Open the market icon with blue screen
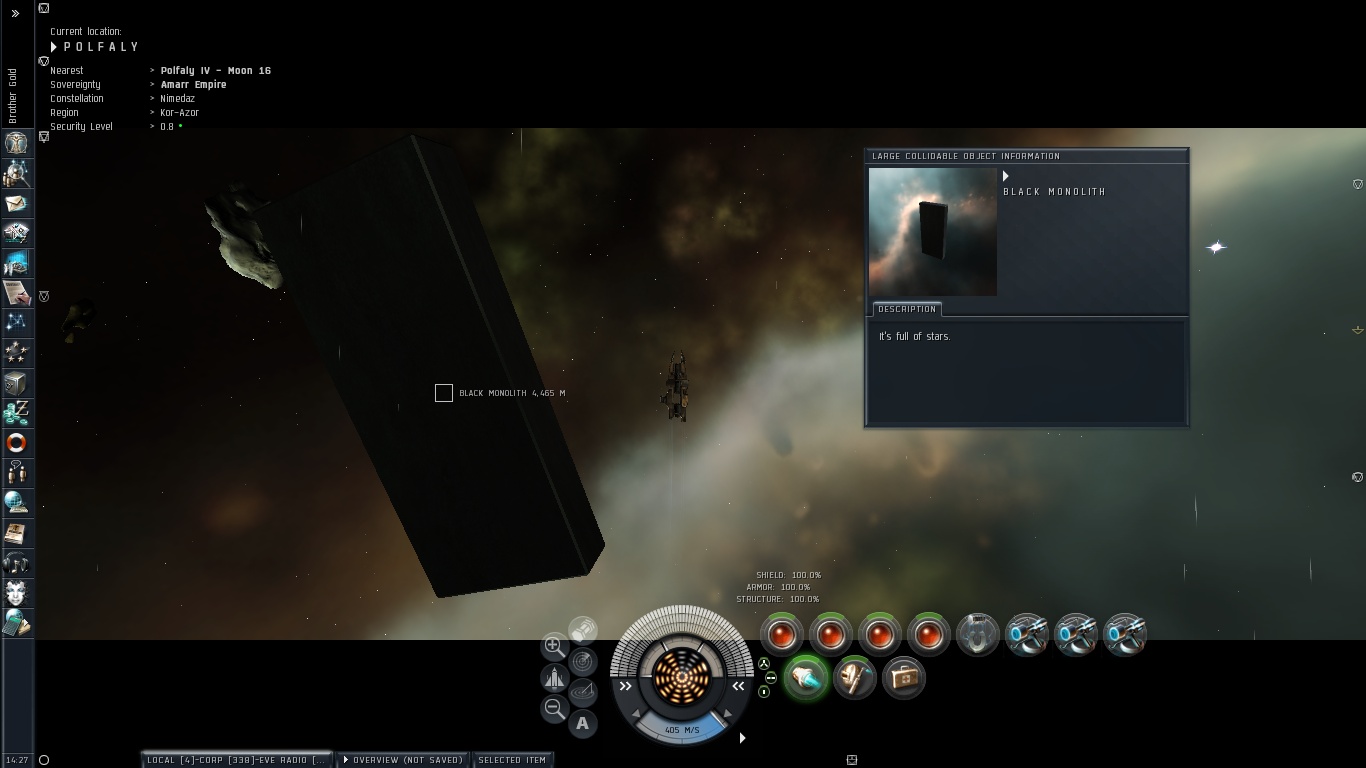This screenshot has width=1366, height=768. (x=16, y=263)
